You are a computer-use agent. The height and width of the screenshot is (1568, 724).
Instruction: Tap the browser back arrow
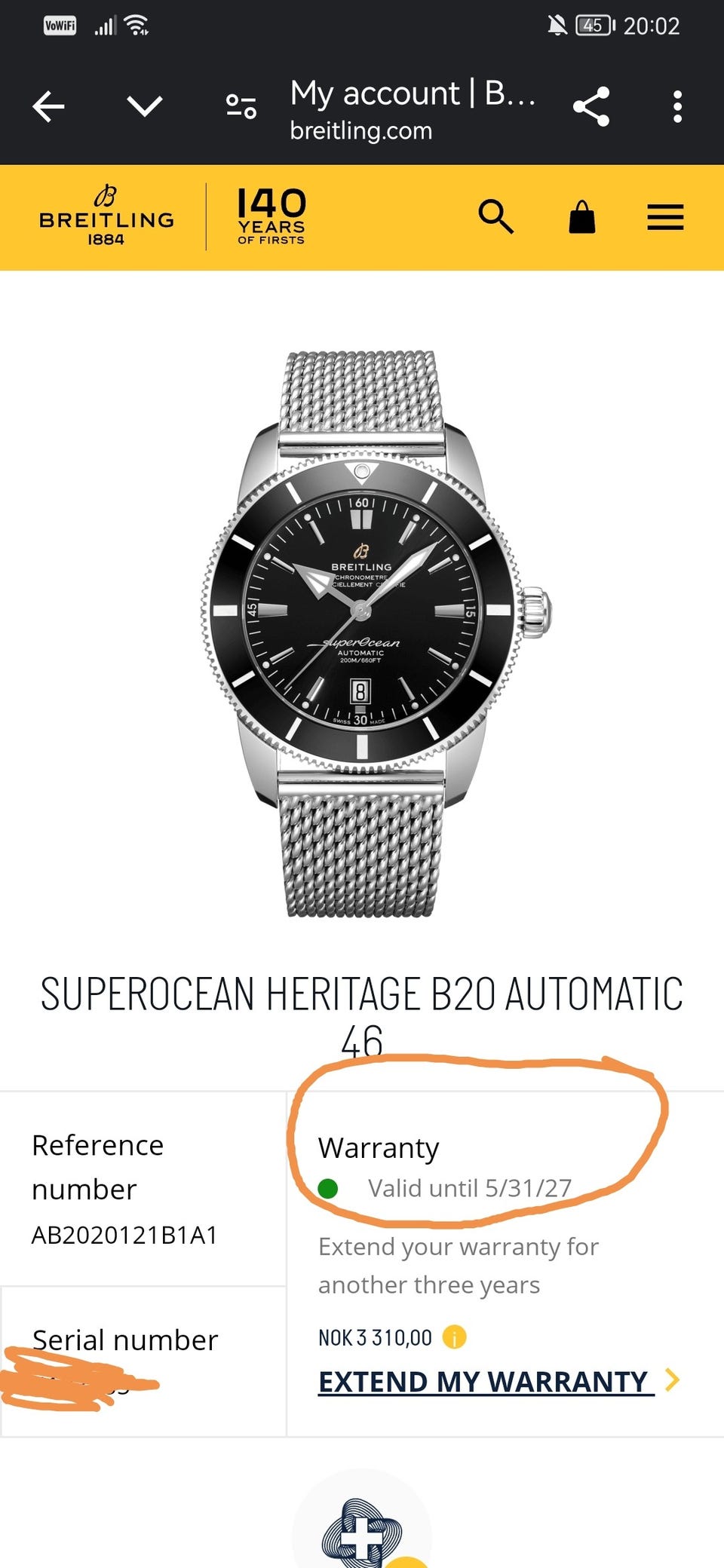click(49, 106)
